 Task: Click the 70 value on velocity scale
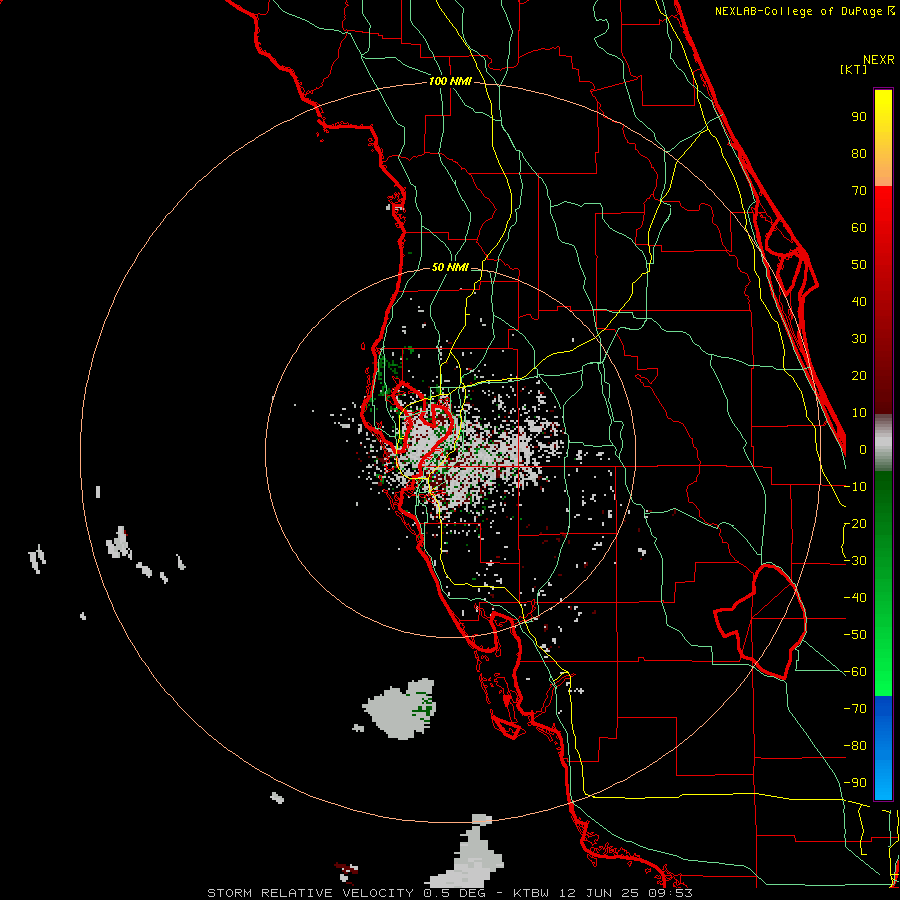tap(859, 191)
